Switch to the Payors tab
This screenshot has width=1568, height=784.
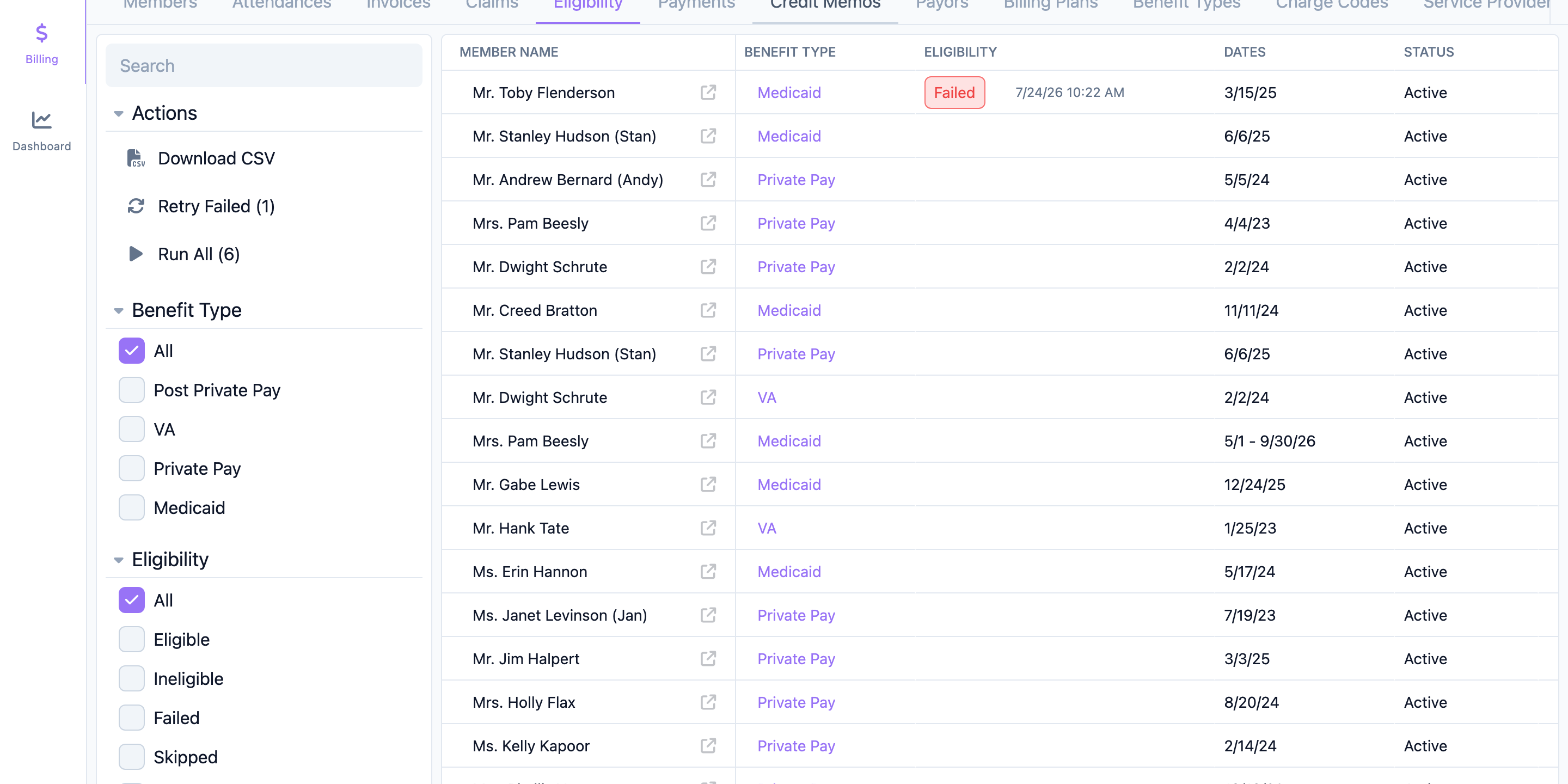[x=942, y=5]
